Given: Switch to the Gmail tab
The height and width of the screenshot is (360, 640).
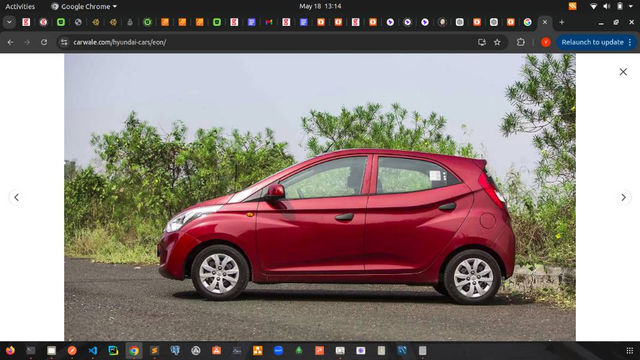Looking at the screenshot, I should click(269, 22).
